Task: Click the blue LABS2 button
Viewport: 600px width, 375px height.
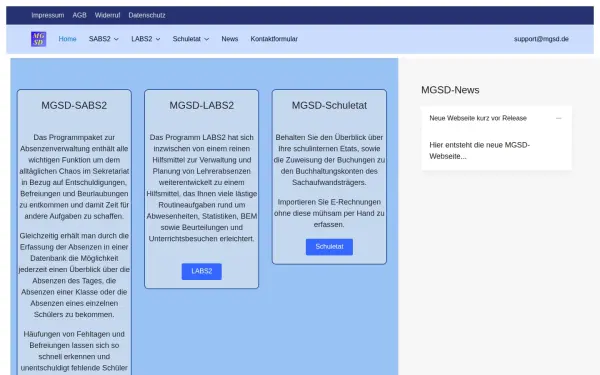Action: point(202,271)
